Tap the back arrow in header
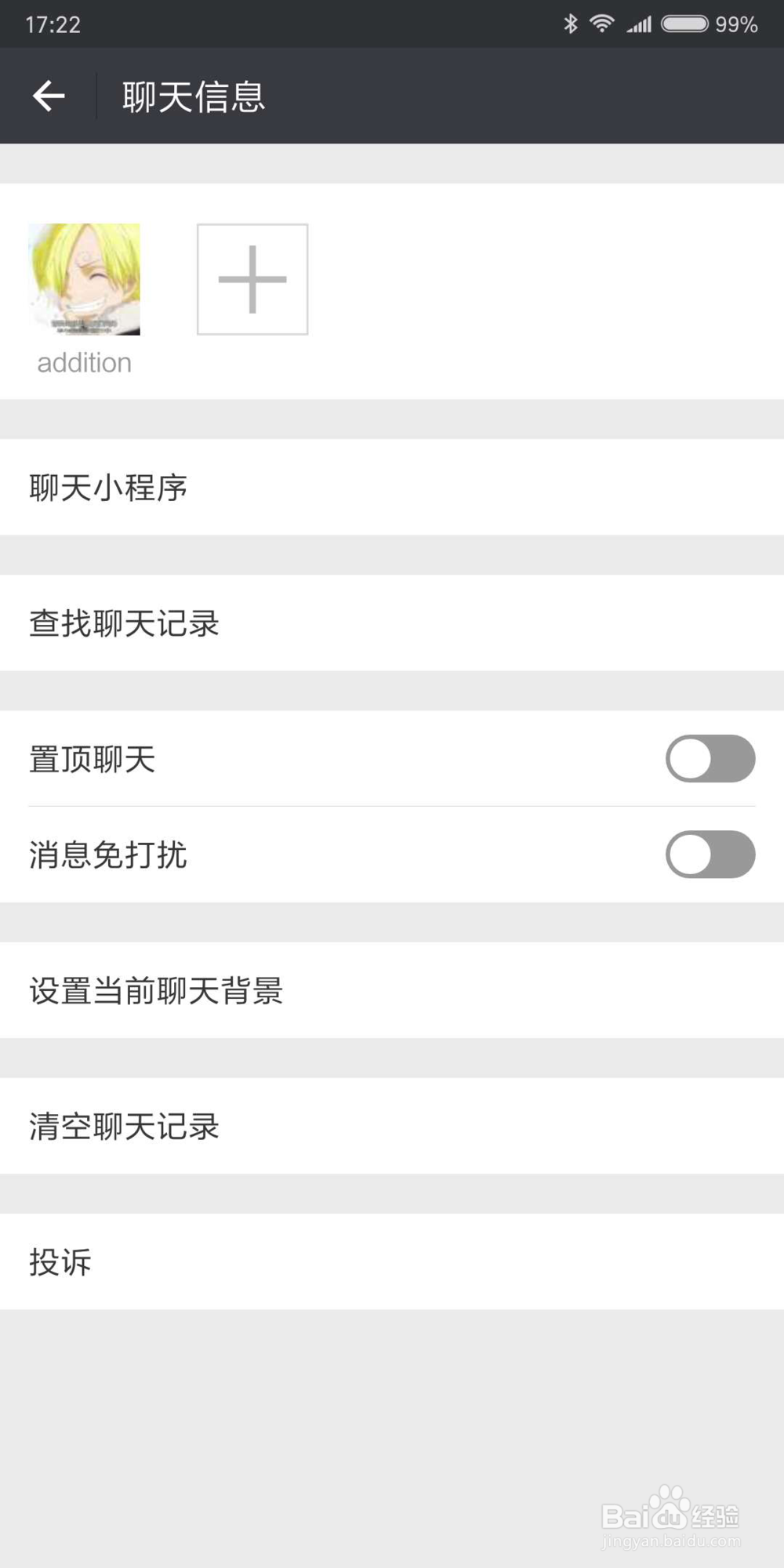Image resolution: width=784 pixels, height=1568 pixels. click(49, 96)
